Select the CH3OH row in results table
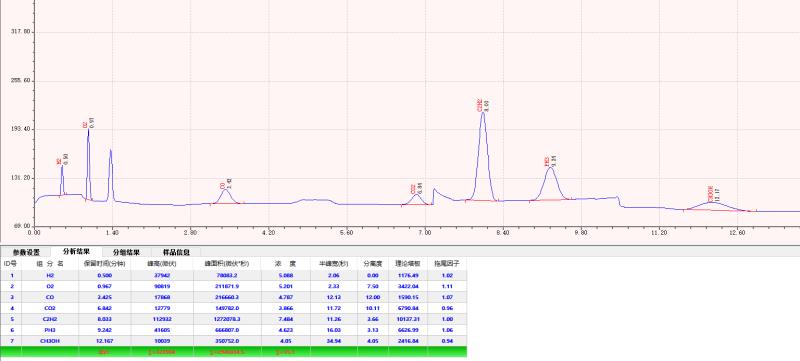This screenshot has height=361, width=800. click(233, 340)
